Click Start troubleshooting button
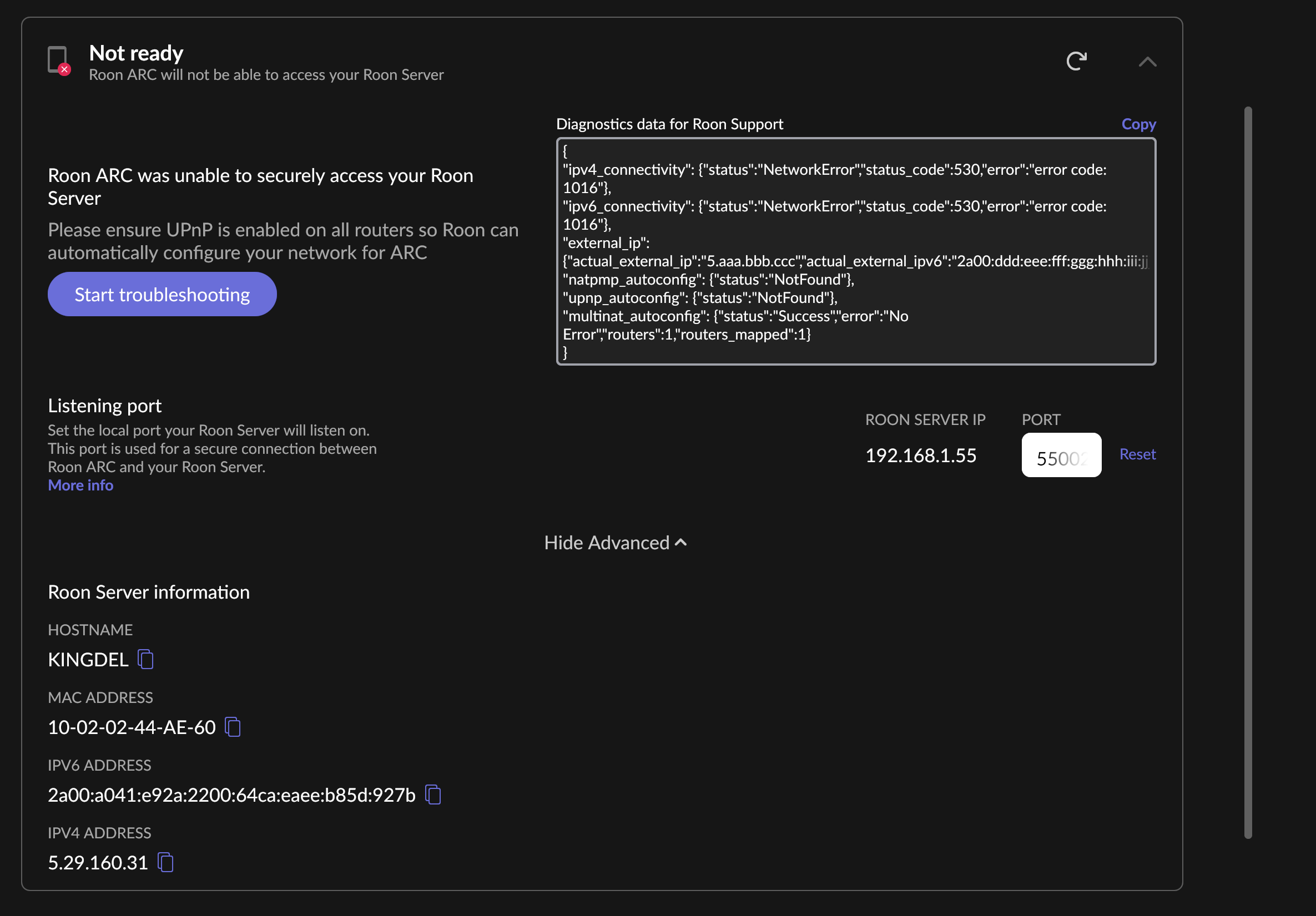This screenshot has width=1316, height=916. pos(162,295)
